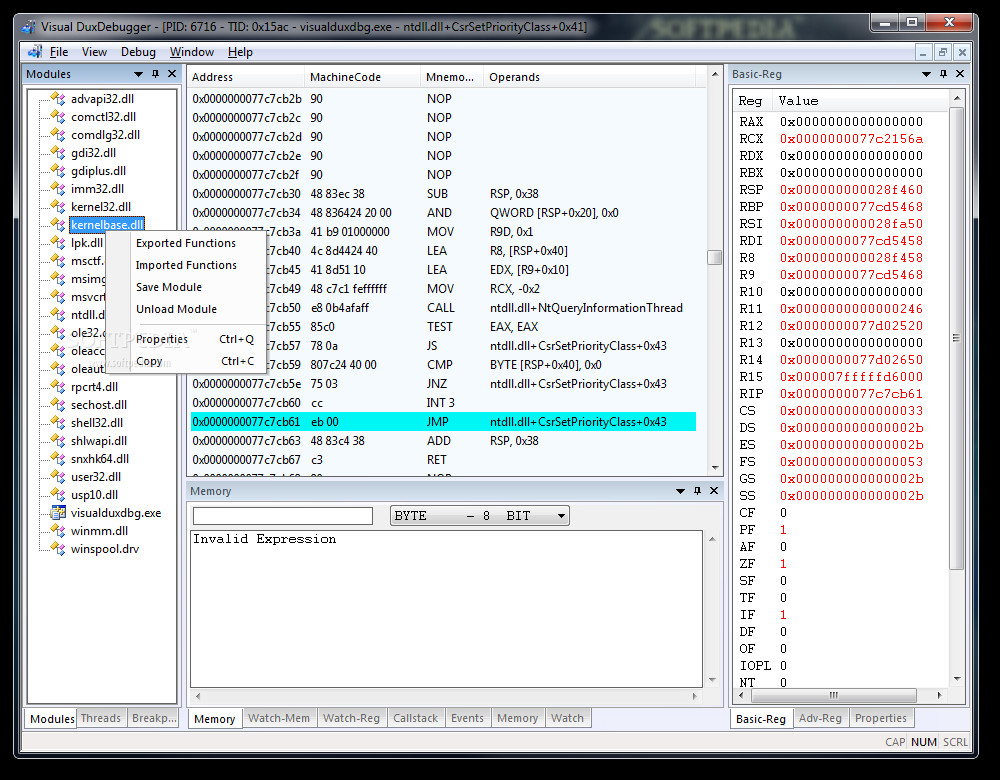Click the gdiplus.dll module icon
The image size is (1000, 780).
pyautogui.click(x=58, y=171)
